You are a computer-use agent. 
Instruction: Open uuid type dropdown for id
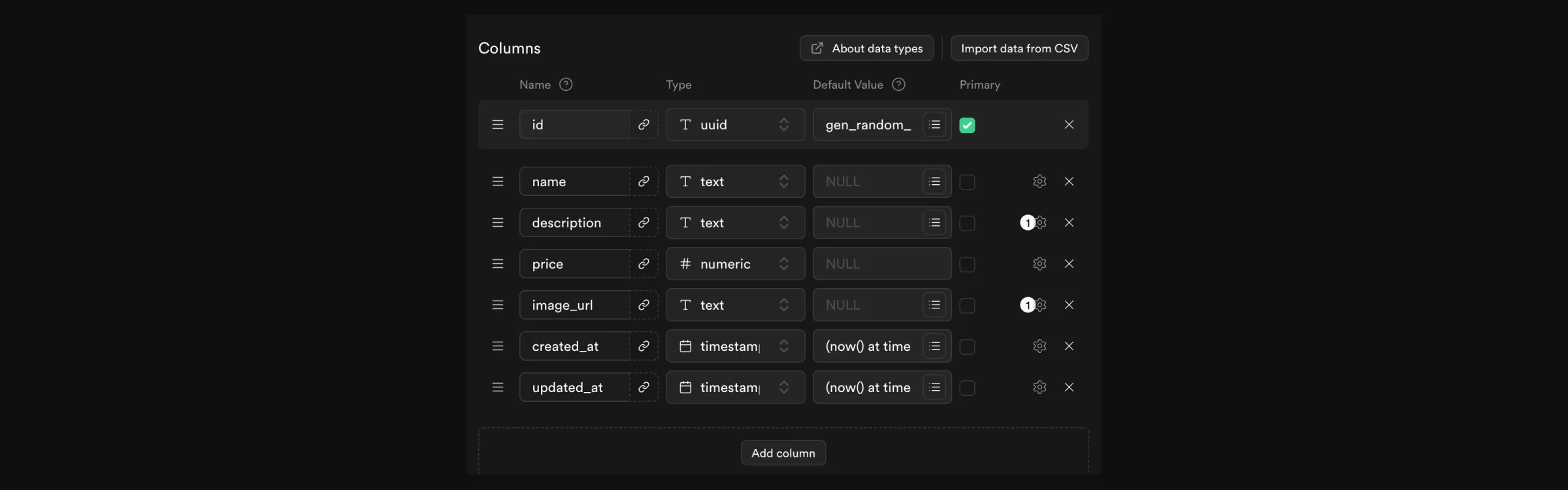point(736,125)
